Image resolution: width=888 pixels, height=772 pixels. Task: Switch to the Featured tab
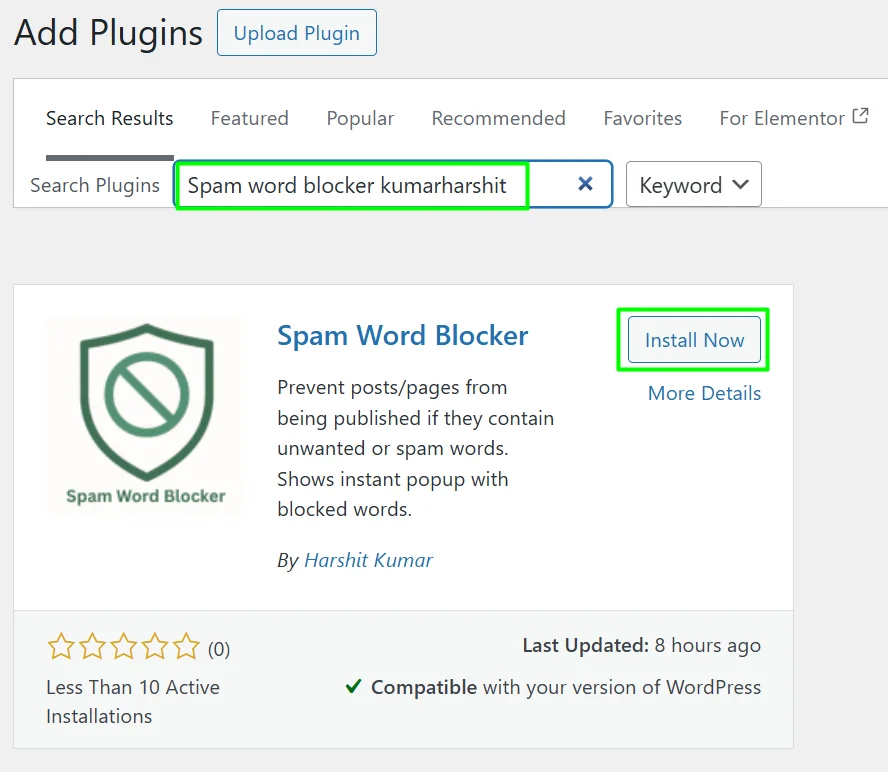click(x=249, y=118)
